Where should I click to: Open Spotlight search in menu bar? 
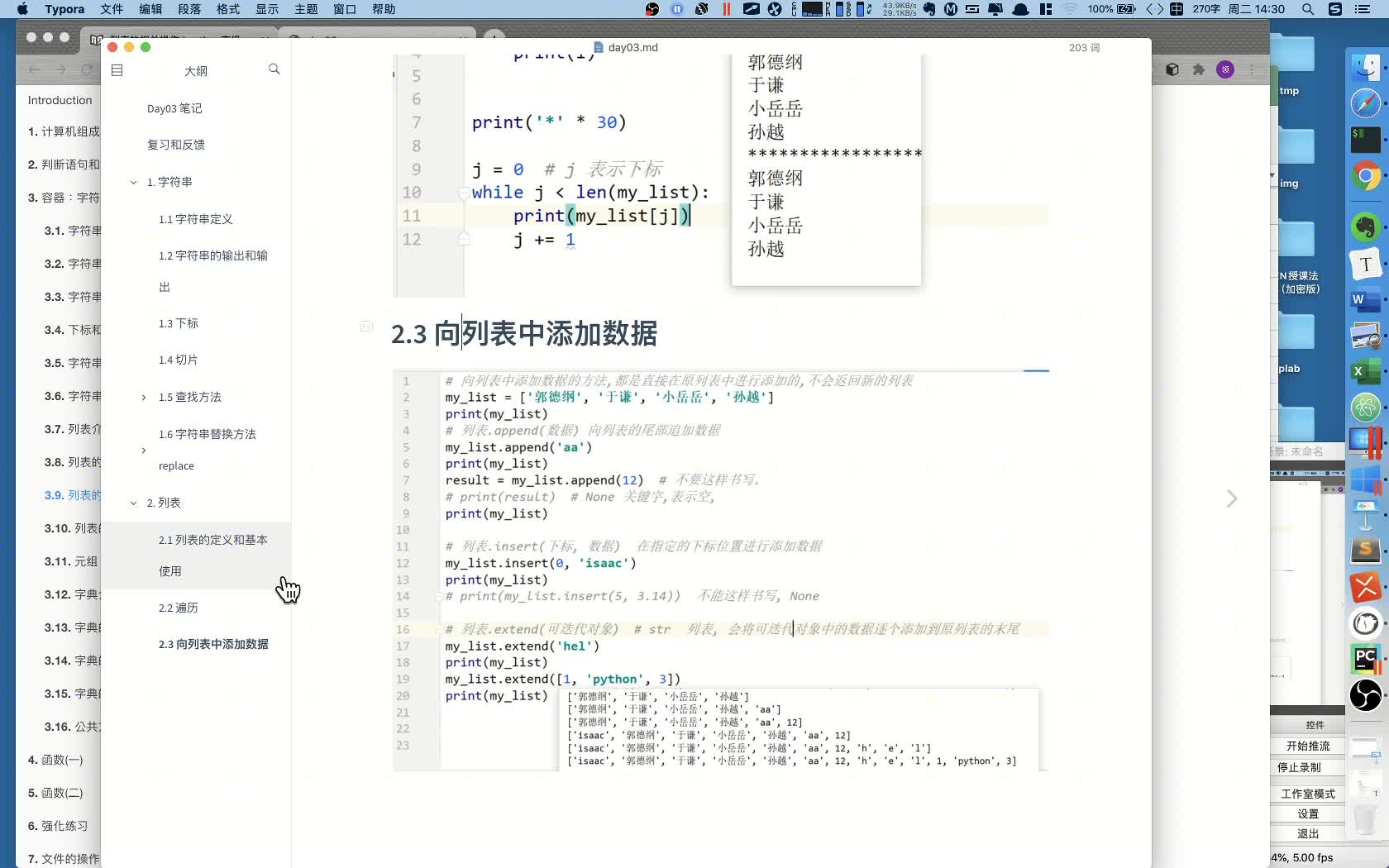1308,9
